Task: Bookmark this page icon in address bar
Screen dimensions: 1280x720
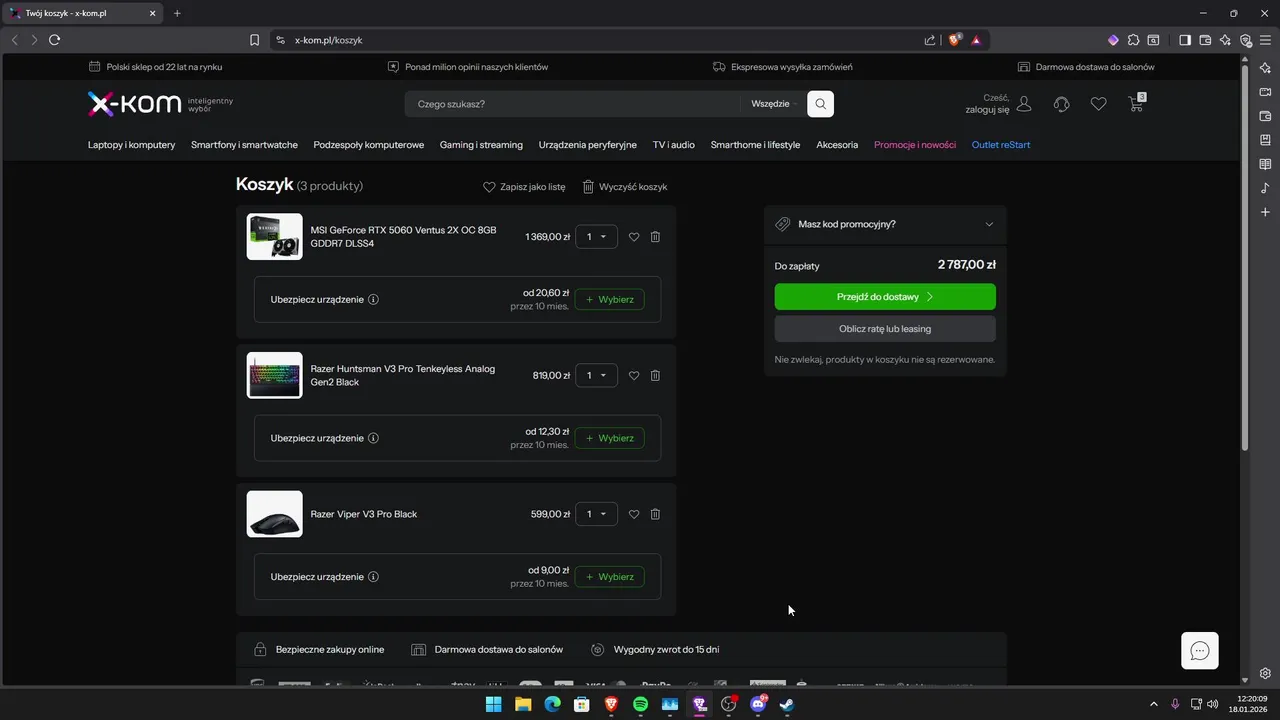Action: 255,40
